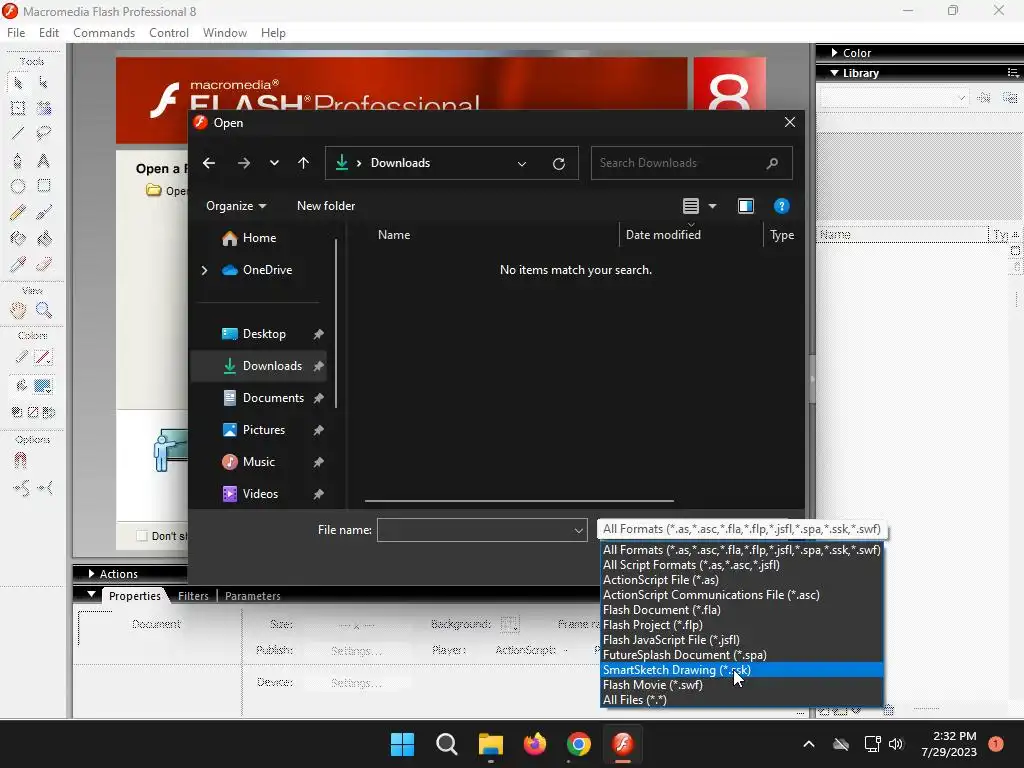This screenshot has height=768, width=1024.
Task: Sort by Date modified column
Action: tap(663, 234)
